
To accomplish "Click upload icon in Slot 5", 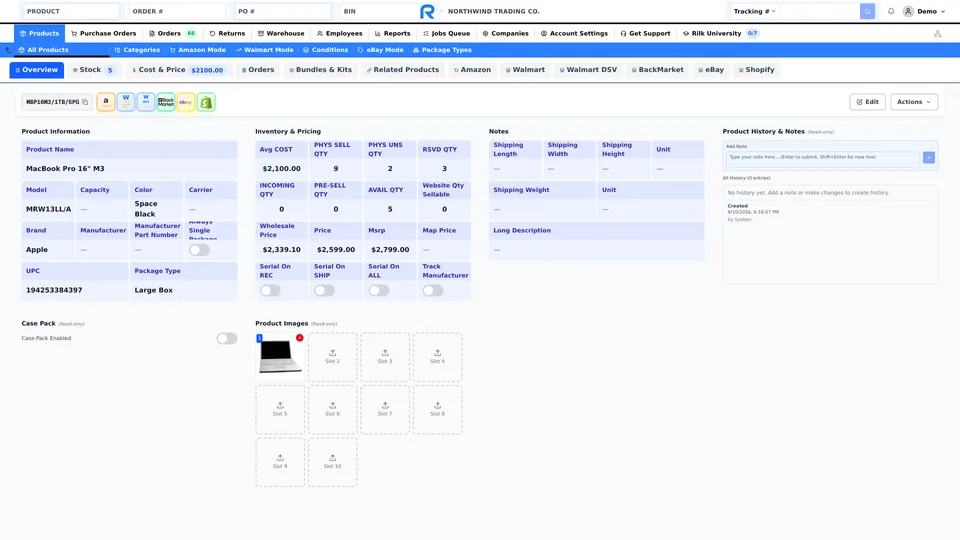I will [280, 405].
